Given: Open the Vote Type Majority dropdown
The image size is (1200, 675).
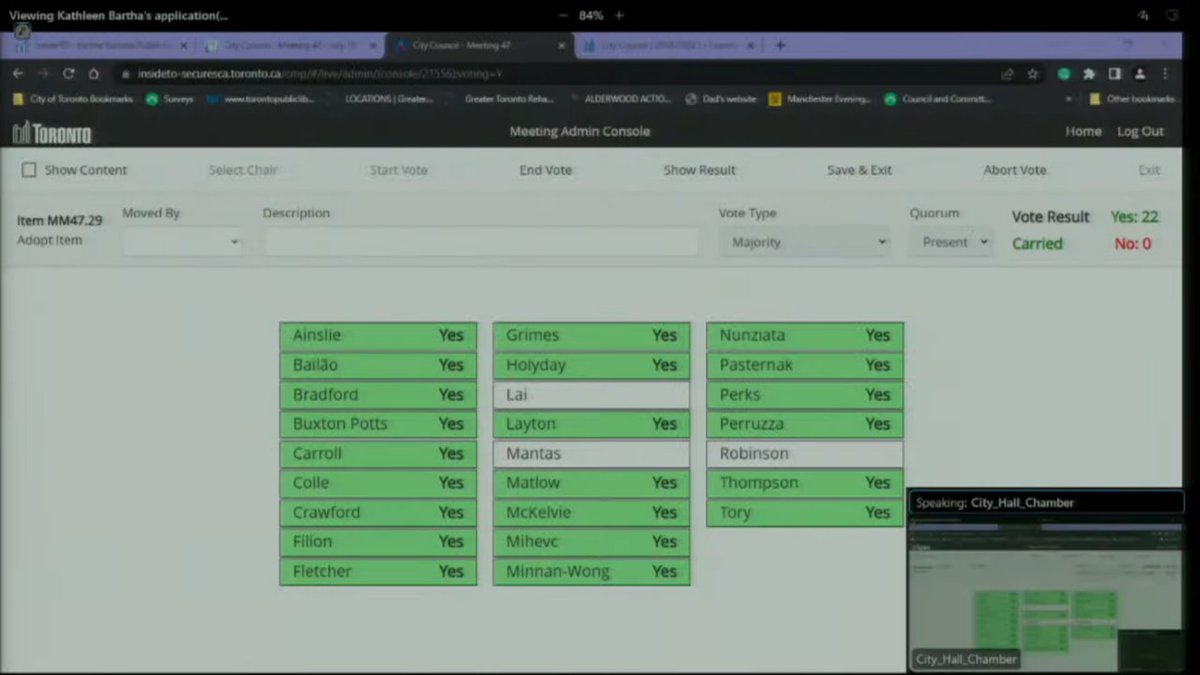Looking at the screenshot, I should pyautogui.click(x=804, y=242).
